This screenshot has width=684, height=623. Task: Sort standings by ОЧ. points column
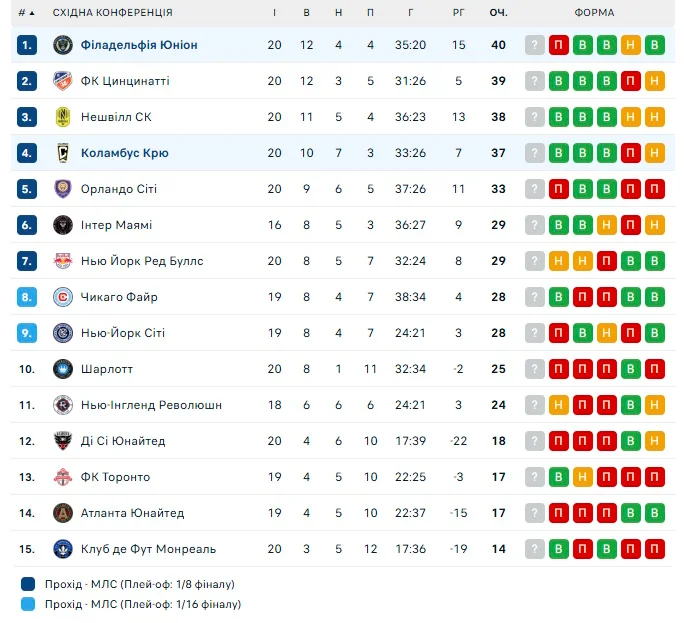tap(498, 13)
